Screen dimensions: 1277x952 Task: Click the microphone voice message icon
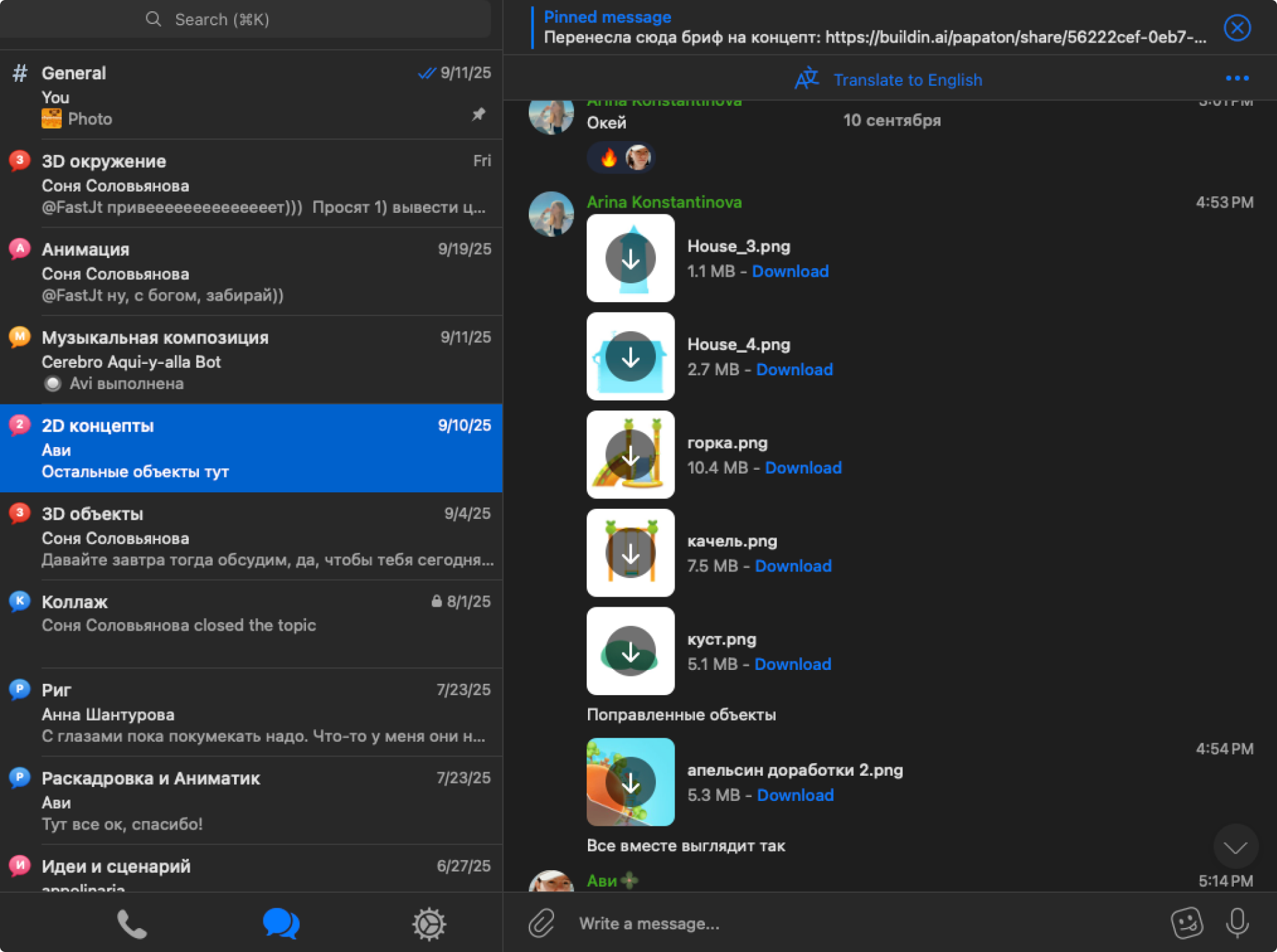pos(1236,923)
